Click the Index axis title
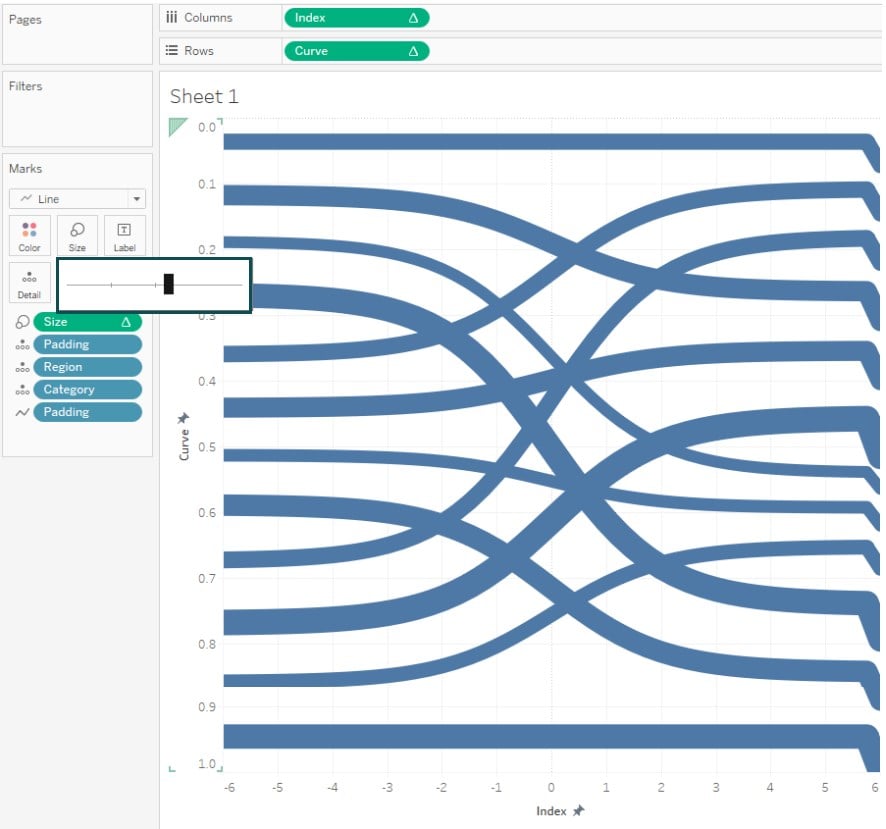886x829 pixels. [x=551, y=811]
